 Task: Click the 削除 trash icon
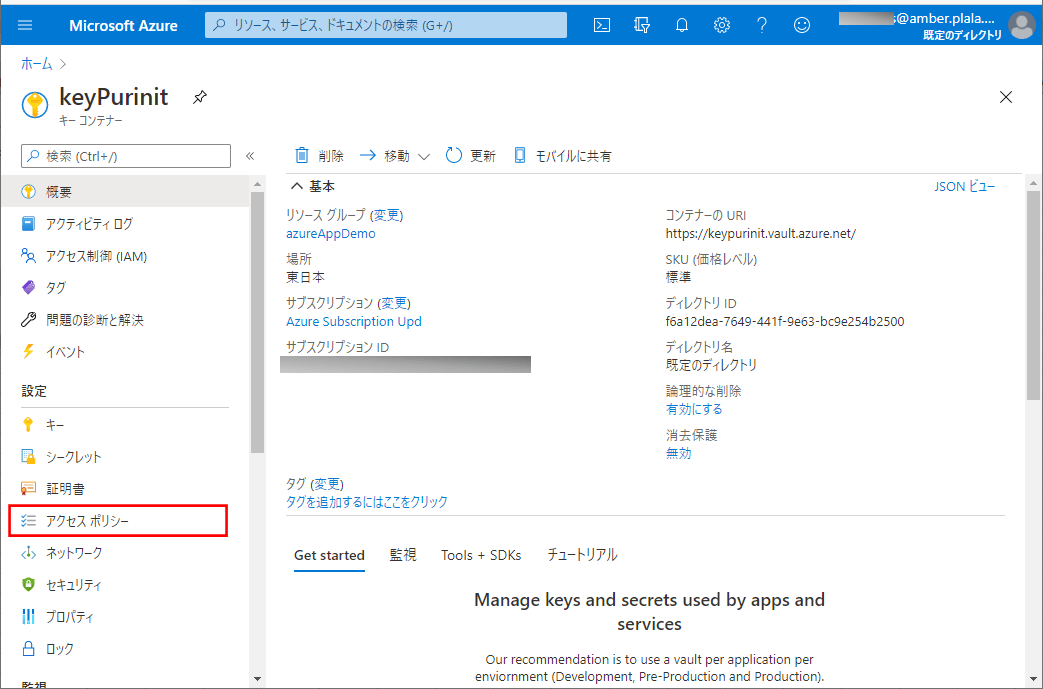tap(302, 156)
